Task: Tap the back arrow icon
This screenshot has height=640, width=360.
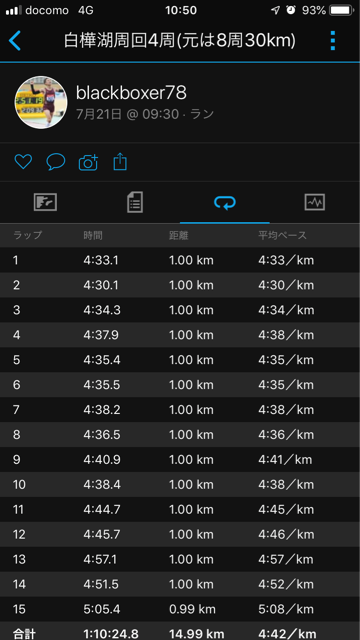Action: pyautogui.click(x=15, y=41)
